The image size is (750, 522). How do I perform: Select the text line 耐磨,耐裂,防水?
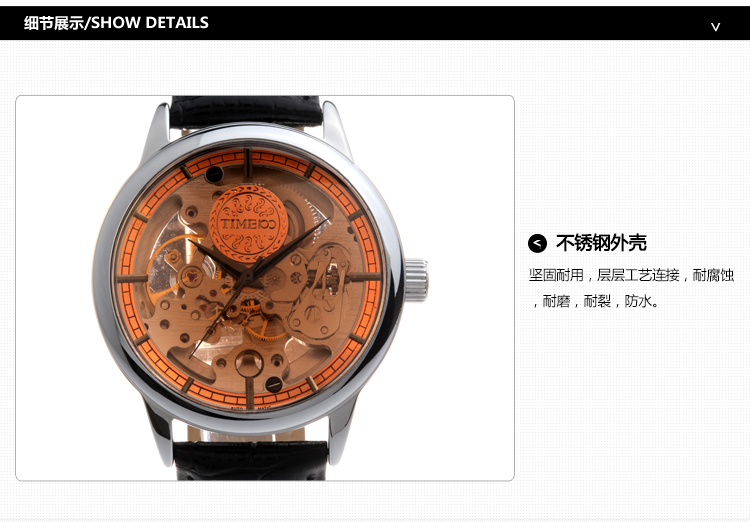coord(596,301)
